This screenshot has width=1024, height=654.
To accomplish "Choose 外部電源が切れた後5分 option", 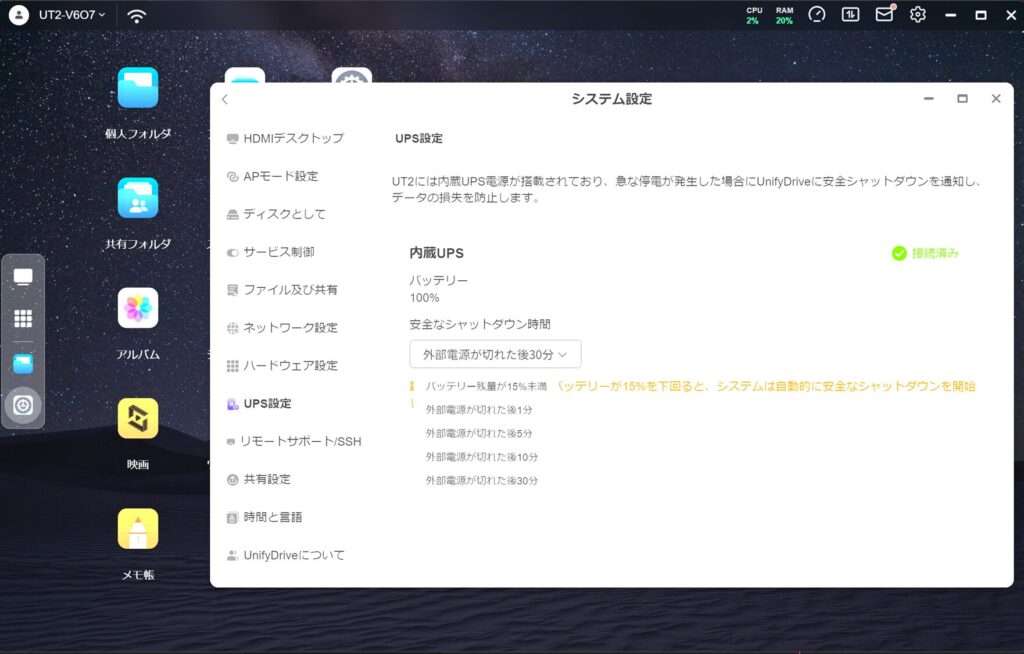I will pyautogui.click(x=479, y=433).
